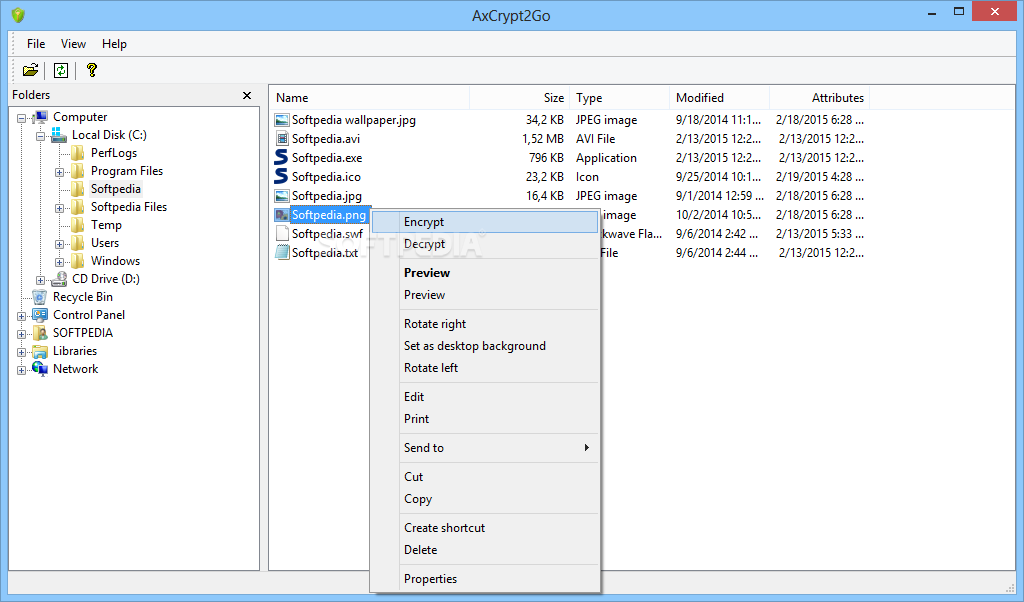Viewport: 1024px width, 602px height.
Task: Click the Softpedia.swf file icon
Action: tap(281, 234)
